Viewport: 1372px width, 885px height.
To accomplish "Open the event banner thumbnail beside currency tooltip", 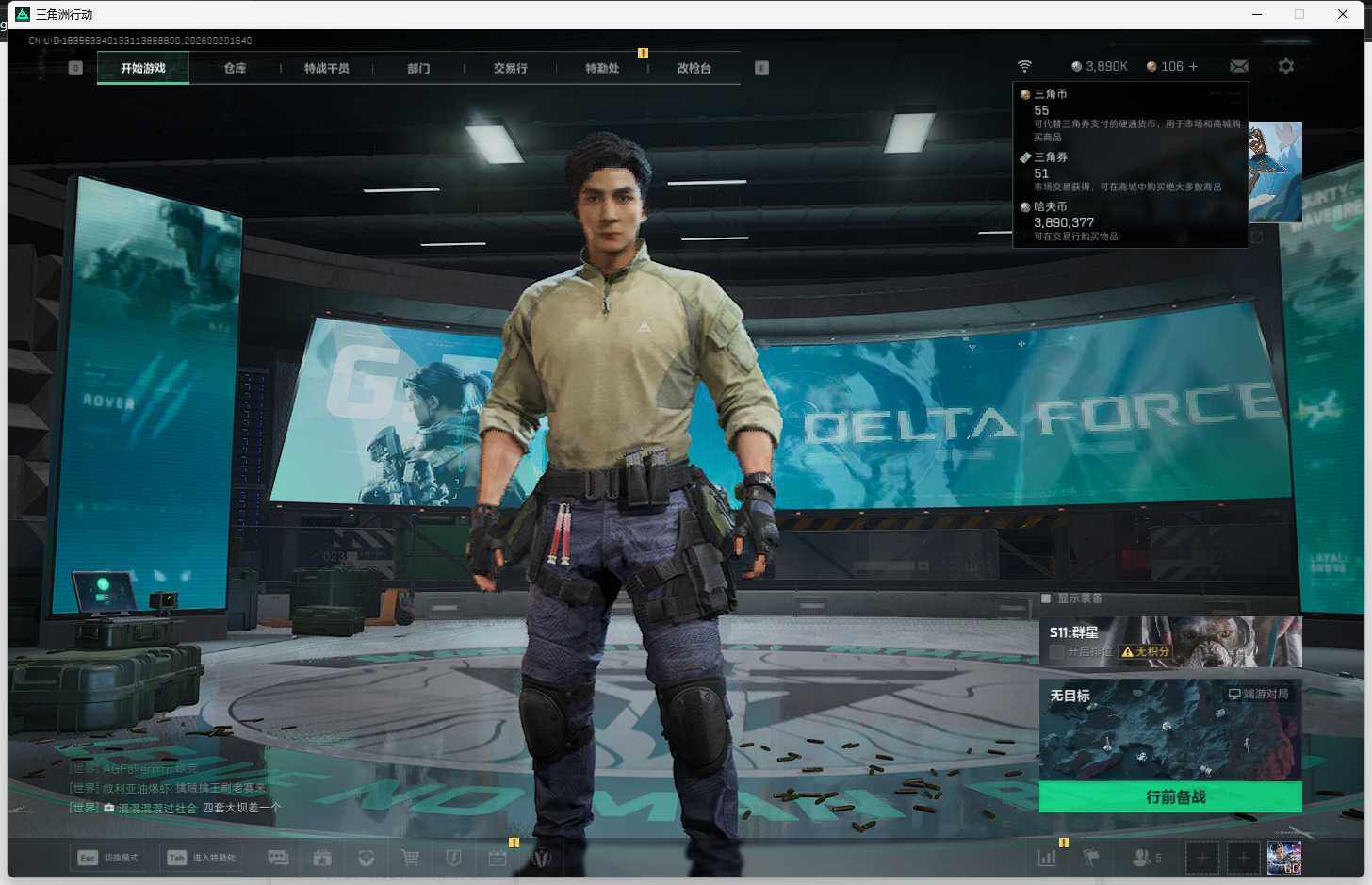I will tap(1276, 172).
